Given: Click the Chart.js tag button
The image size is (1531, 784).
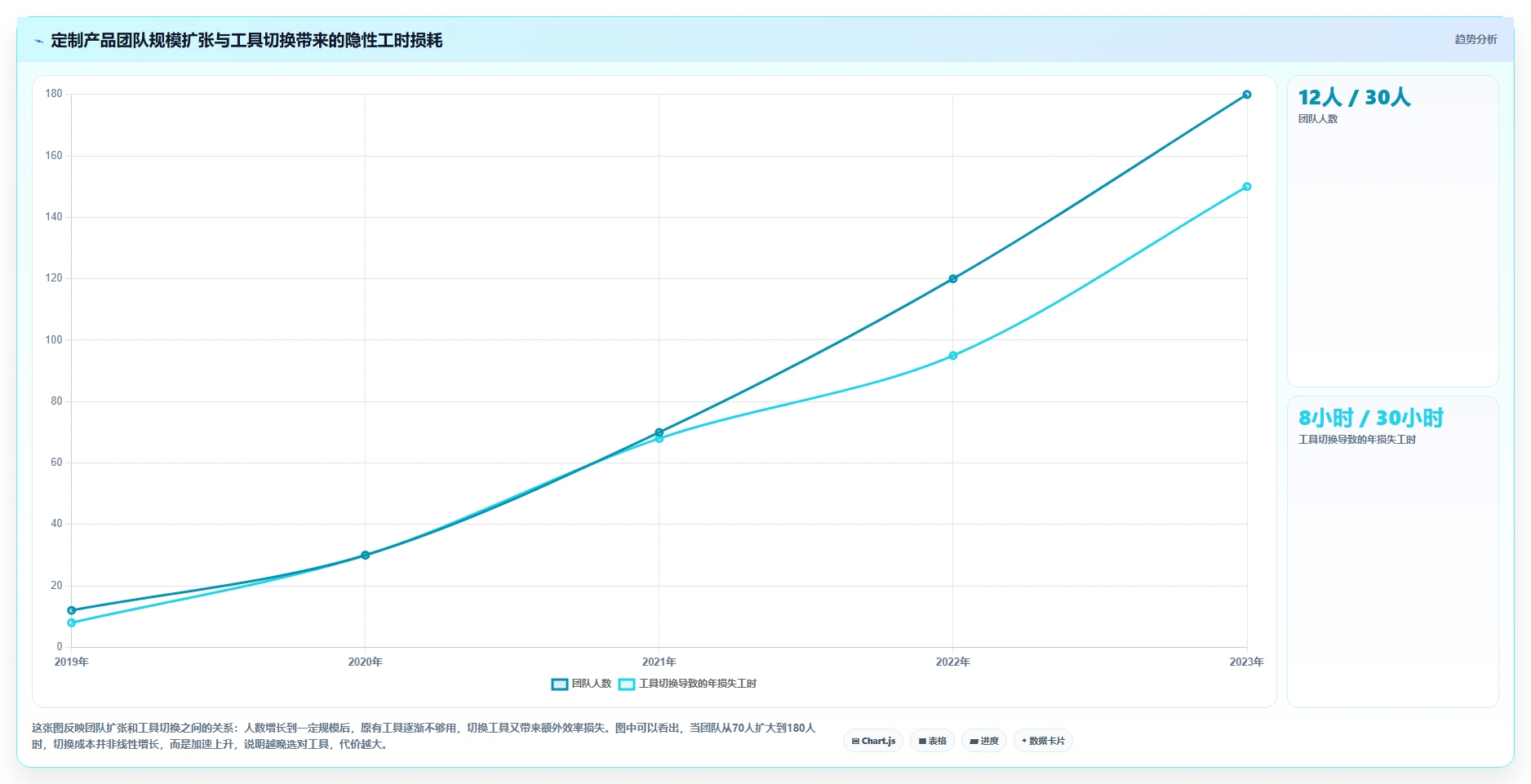Looking at the screenshot, I should tap(872, 741).
